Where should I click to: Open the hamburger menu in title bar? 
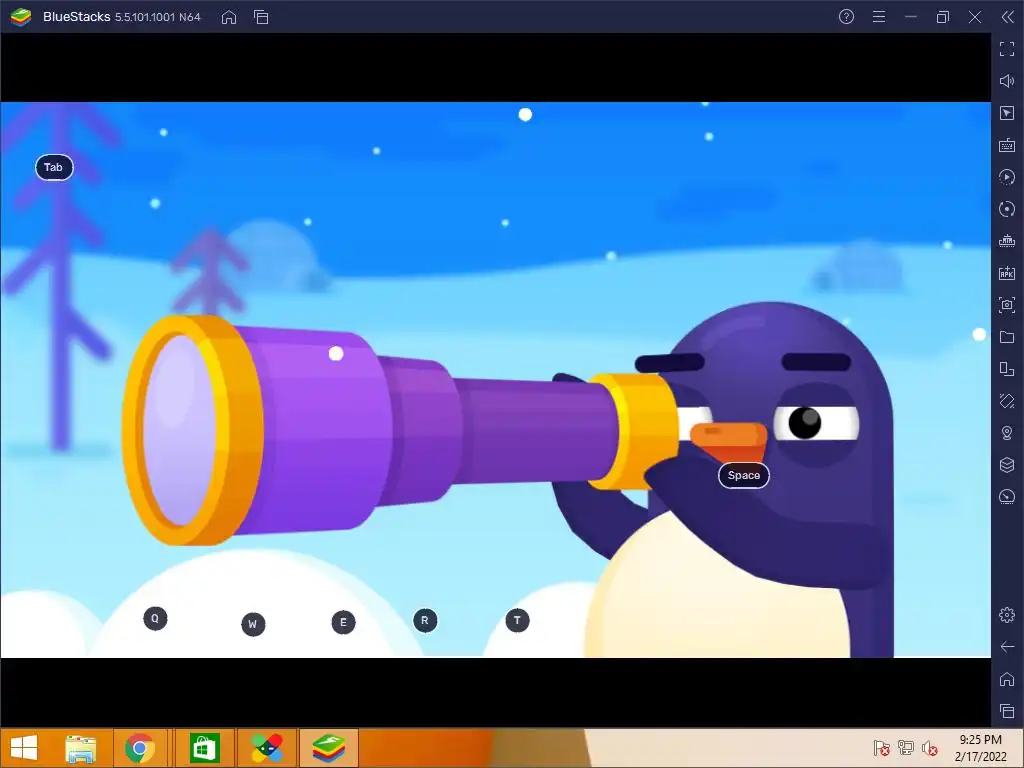pos(878,17)
